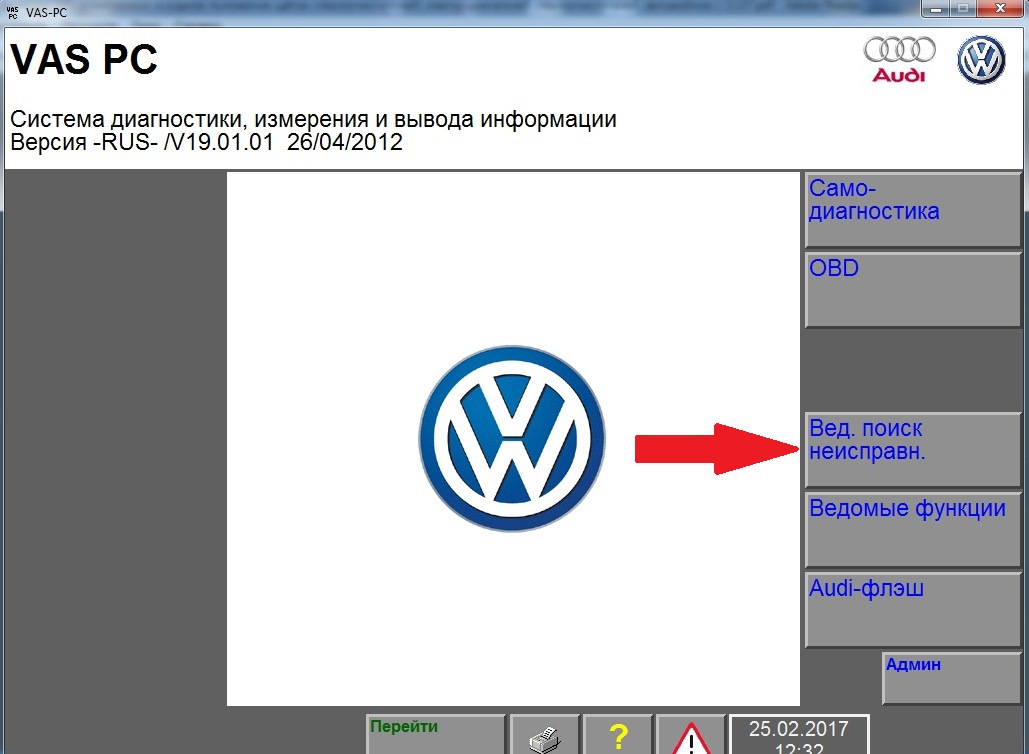Screen dimensions: 1029x754
Task: Click the red warning triangle icon
Action: click(x=690, y=734)
